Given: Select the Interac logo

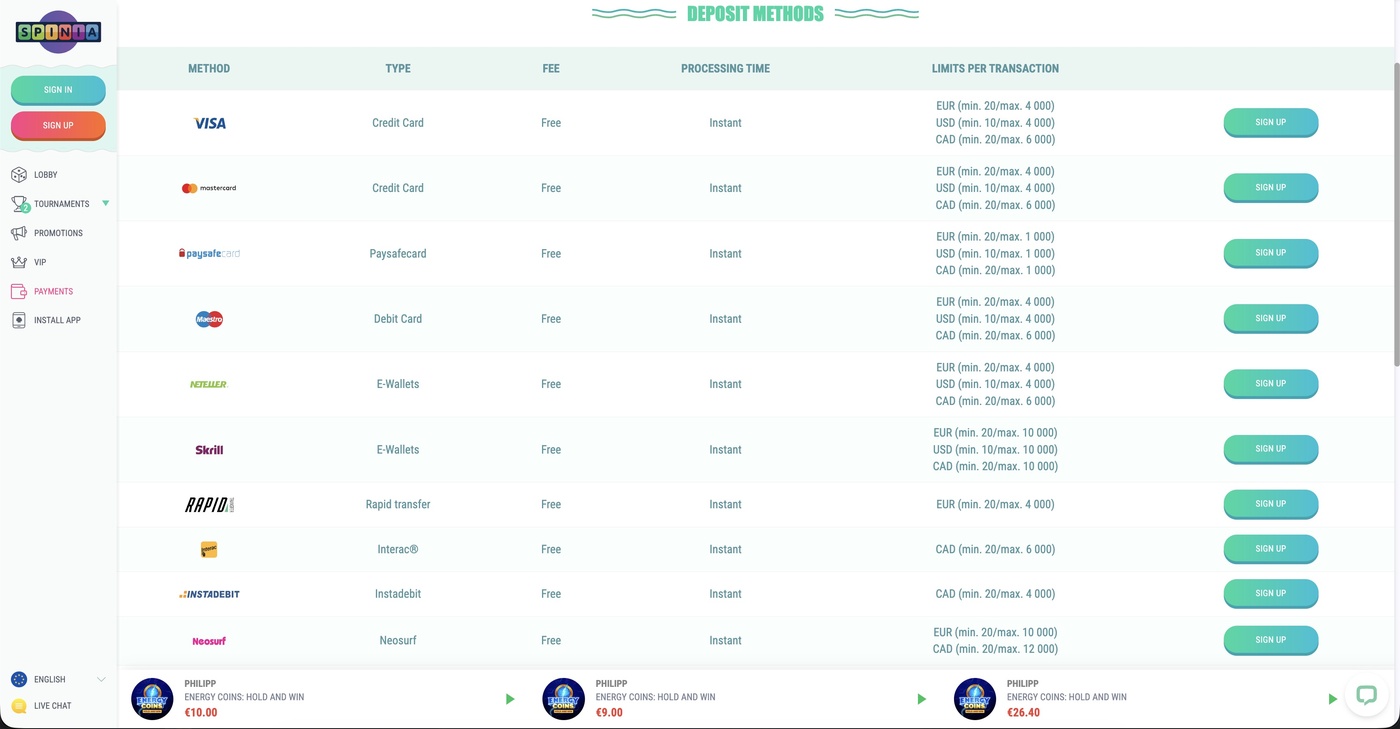Looking at the screenshot, I should click(x=209, y=549).
